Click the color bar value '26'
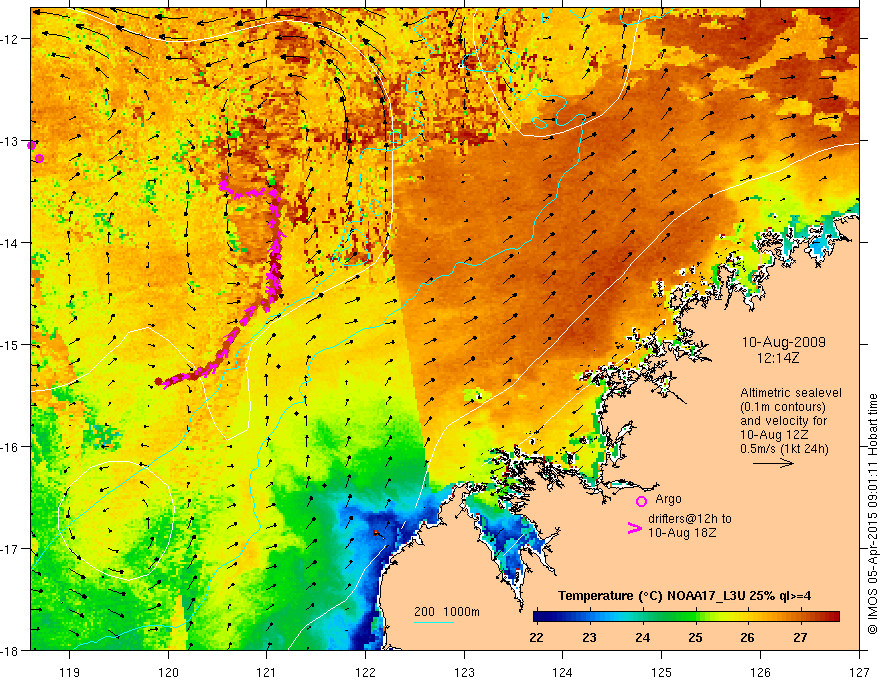Screen dimensions: 880x680 [747, 637]
